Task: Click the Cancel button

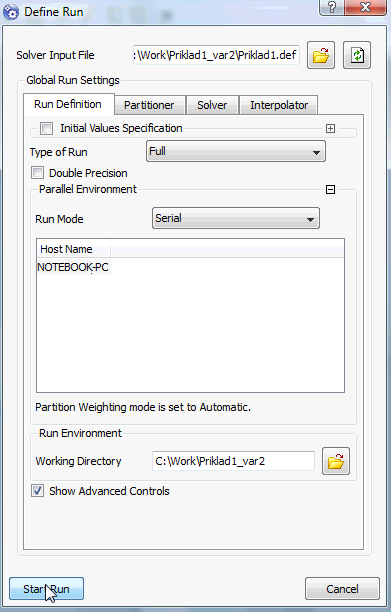Action: [x=342, y=589]
